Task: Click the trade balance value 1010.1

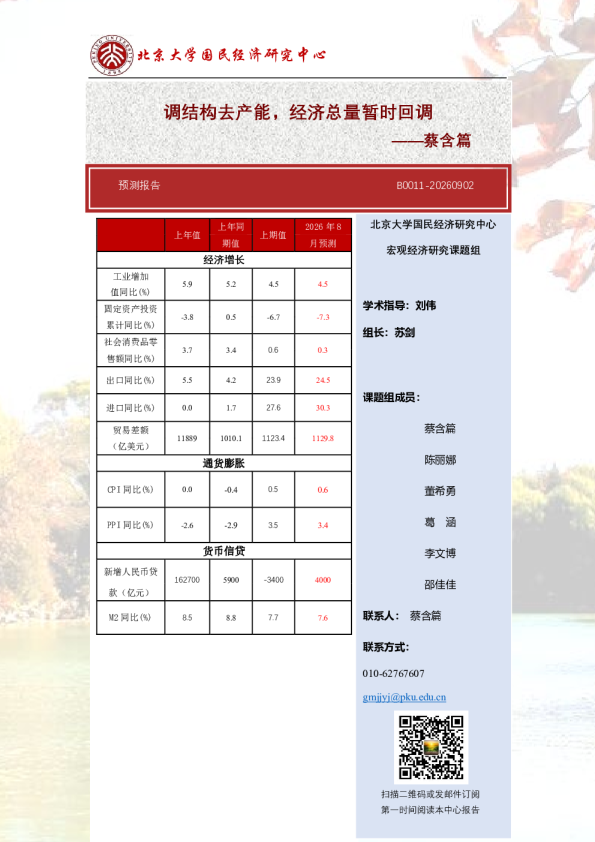Action: (231, 438)
